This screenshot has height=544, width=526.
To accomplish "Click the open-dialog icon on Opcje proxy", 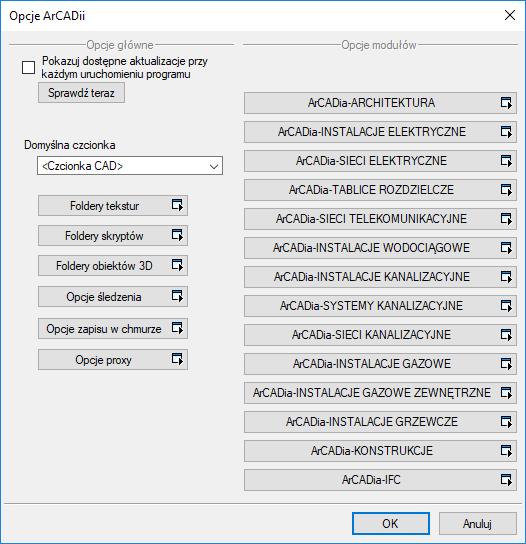I will [x=177, y=359].
